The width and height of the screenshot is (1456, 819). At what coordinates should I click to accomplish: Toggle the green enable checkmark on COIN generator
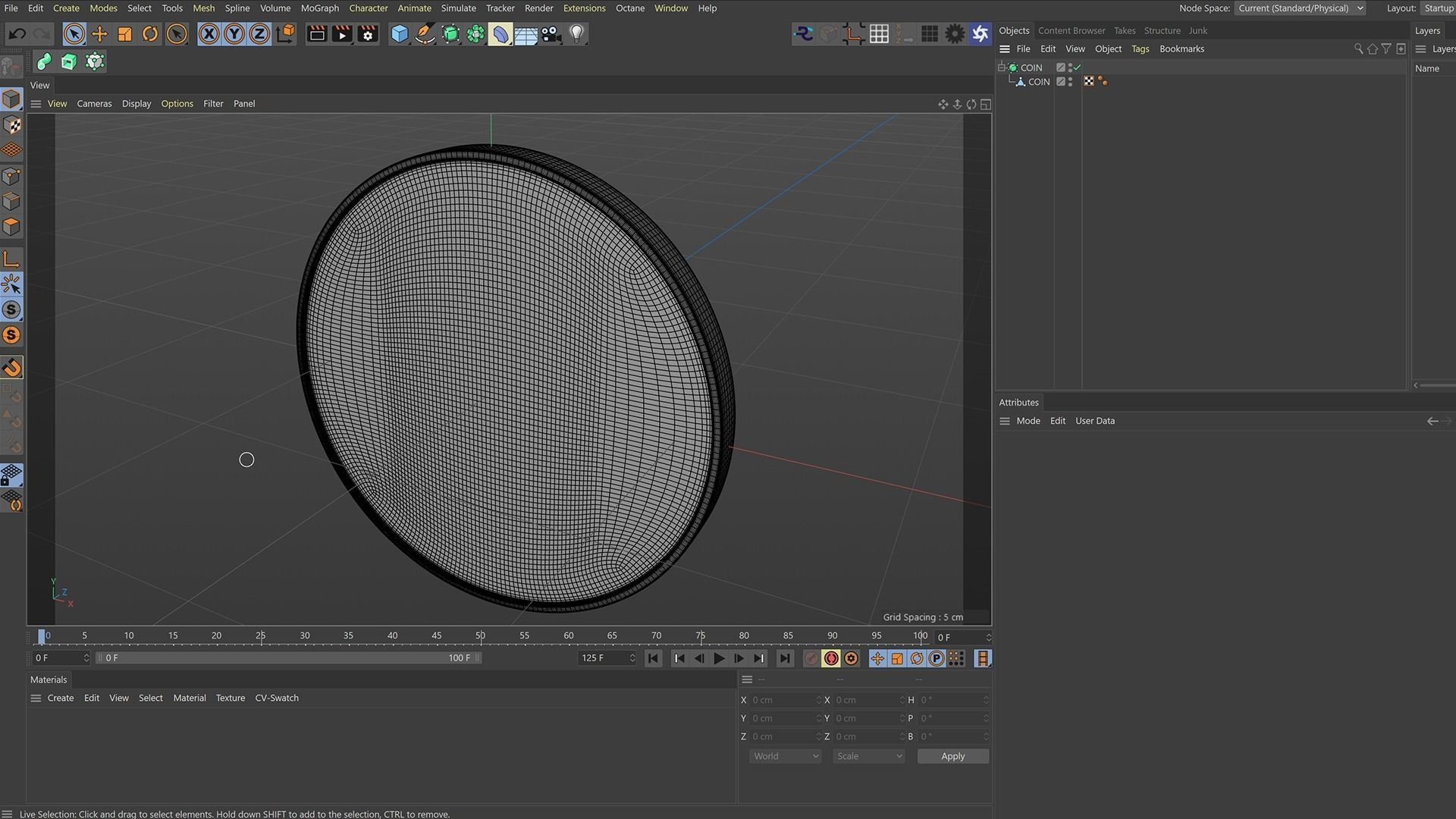[1077, 67]
